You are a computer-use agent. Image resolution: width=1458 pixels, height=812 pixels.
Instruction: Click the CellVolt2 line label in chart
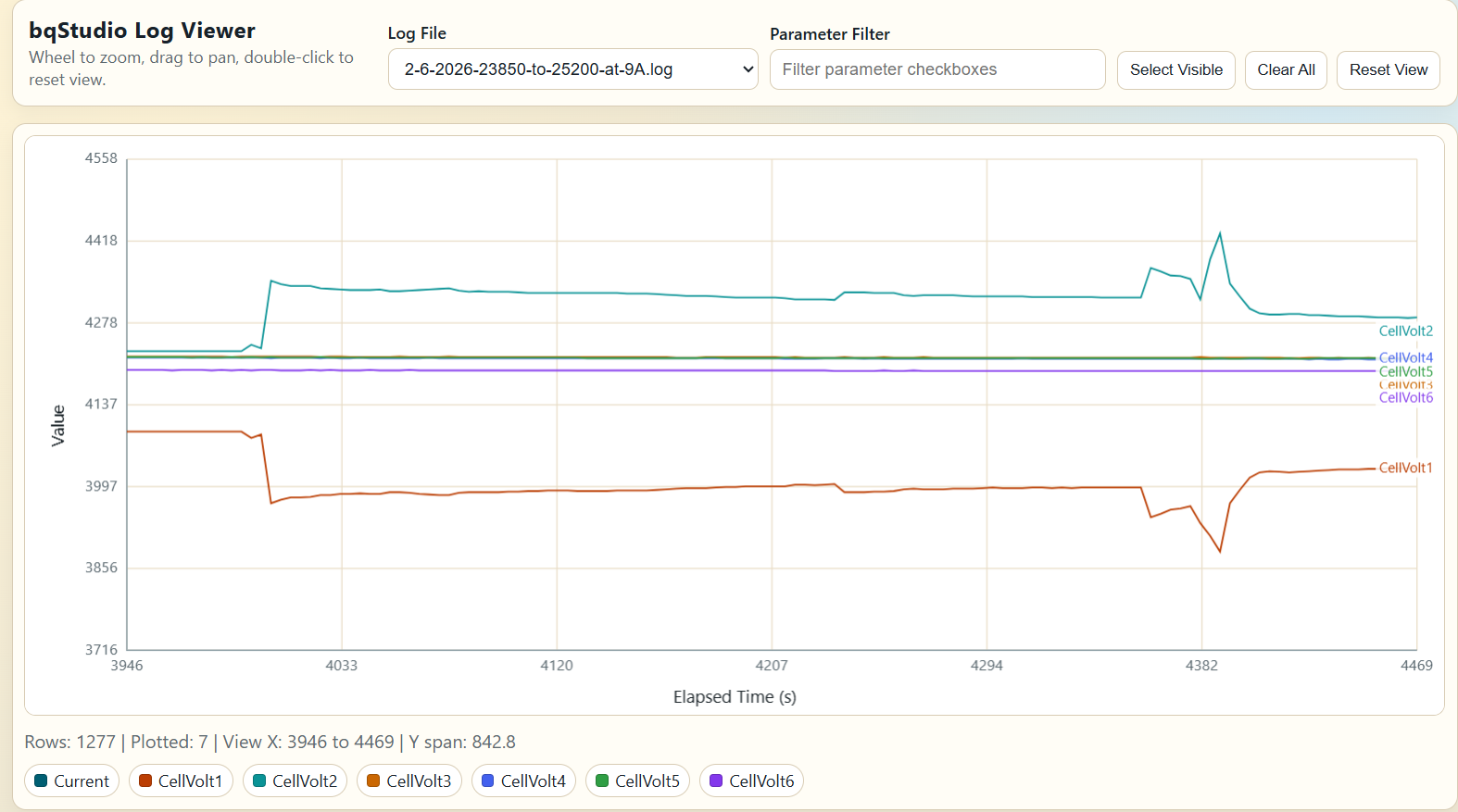coord(1405,331)
